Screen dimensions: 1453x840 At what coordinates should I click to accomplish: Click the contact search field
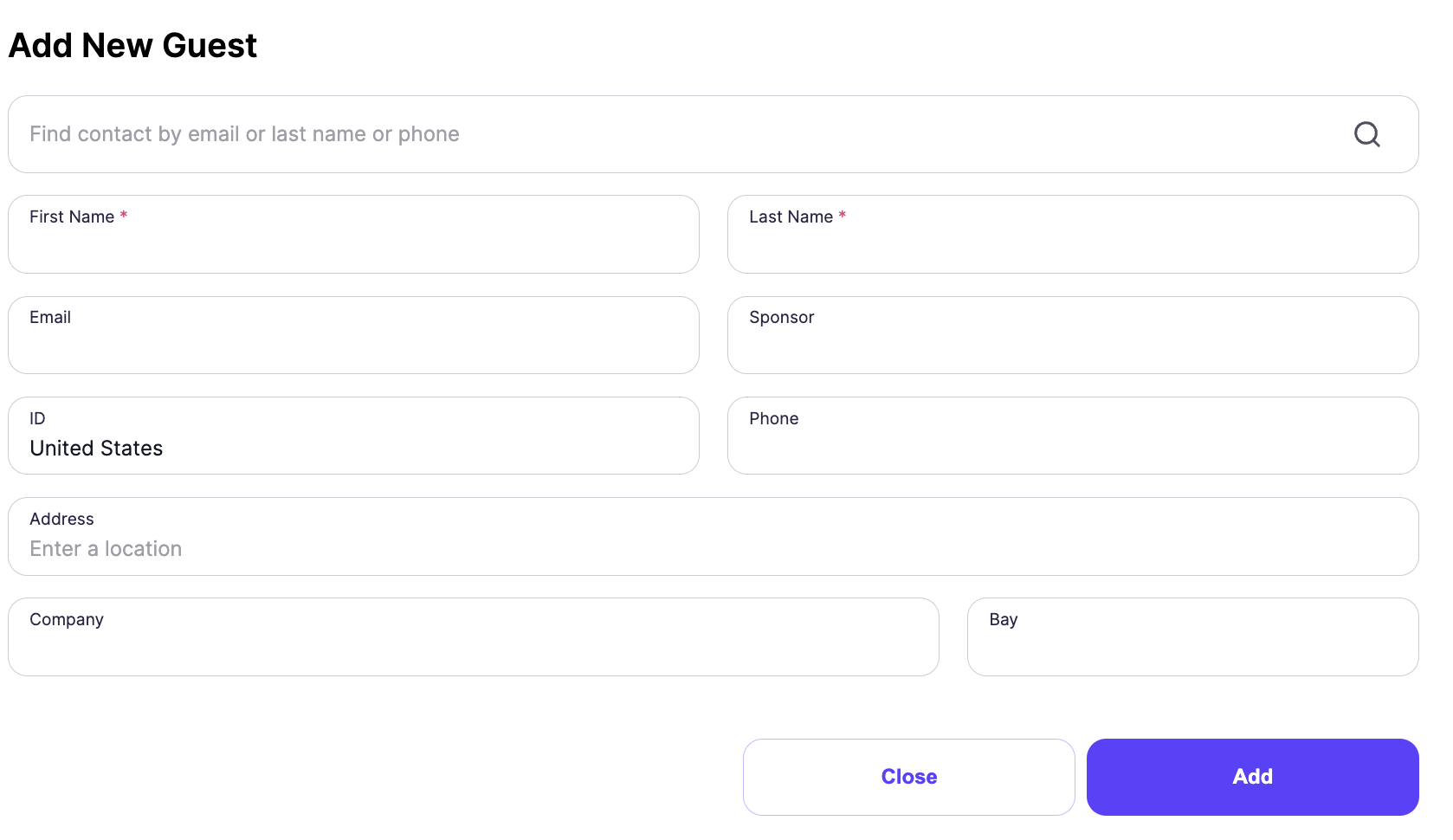pyautogui.click(x=606, y=134)
